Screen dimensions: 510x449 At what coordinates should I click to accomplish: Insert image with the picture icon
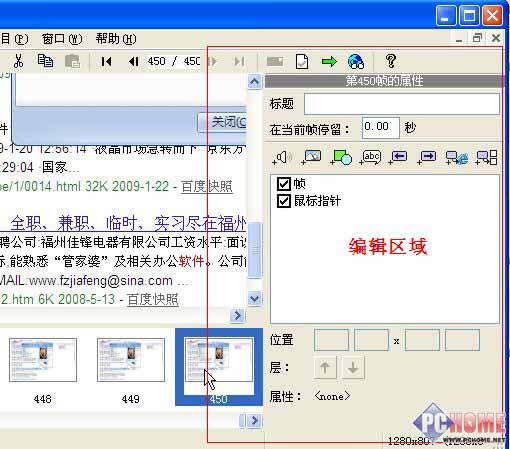click(311, 157)
